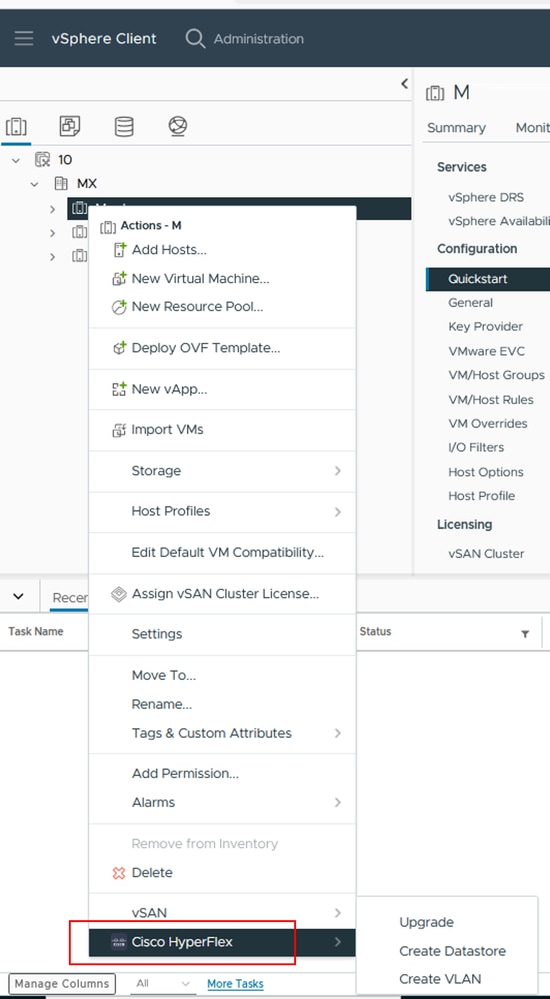Open the Storage submenu

click(x=222, y=471)
